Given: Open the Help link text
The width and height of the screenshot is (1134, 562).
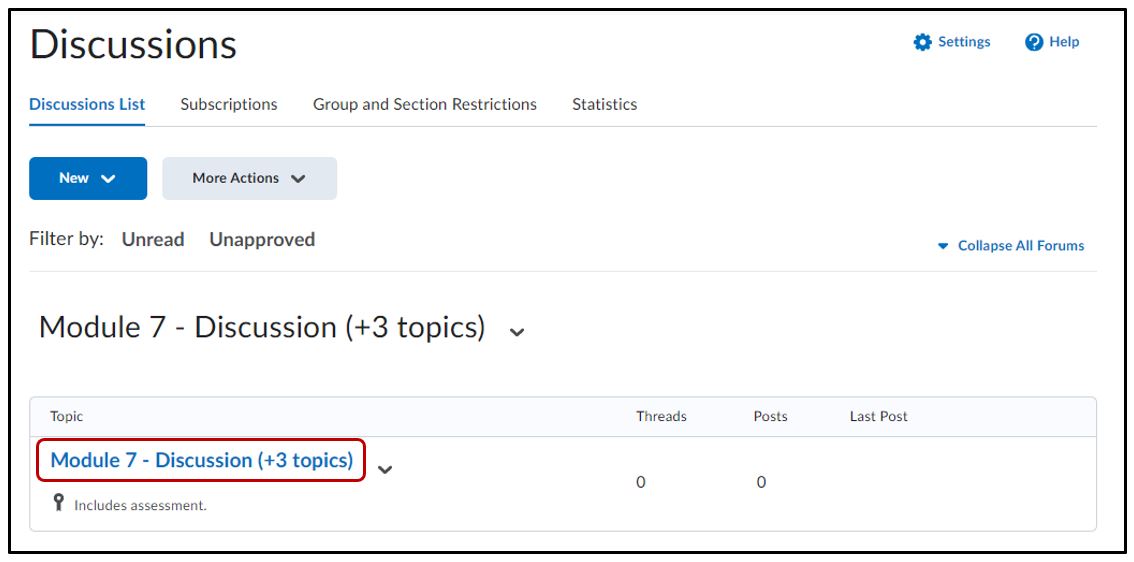Looking at the screenshot, I should (1064, 42).
